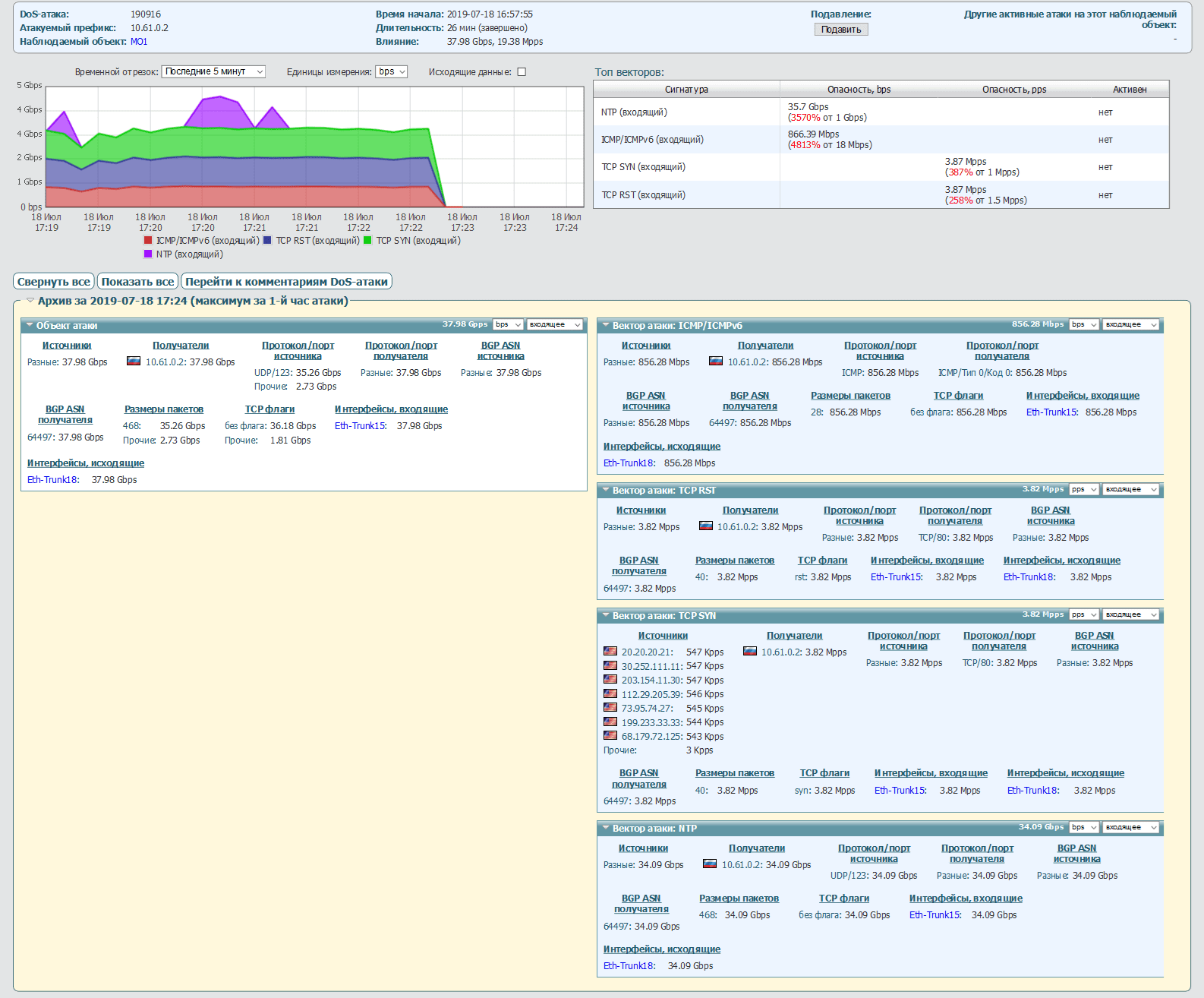The image size is (1204, 998).
Task: Click the Подавить button
Action: pyautogui.click(x=841, y=30)
